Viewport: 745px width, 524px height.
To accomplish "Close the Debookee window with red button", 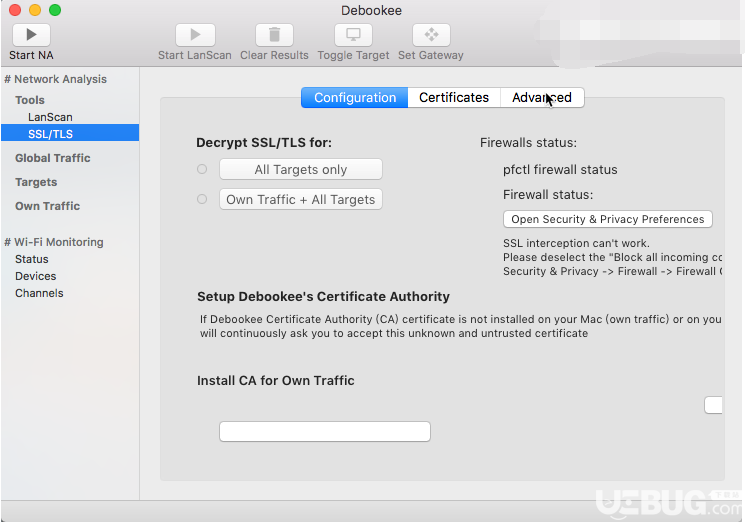I will tap(15, 10).
